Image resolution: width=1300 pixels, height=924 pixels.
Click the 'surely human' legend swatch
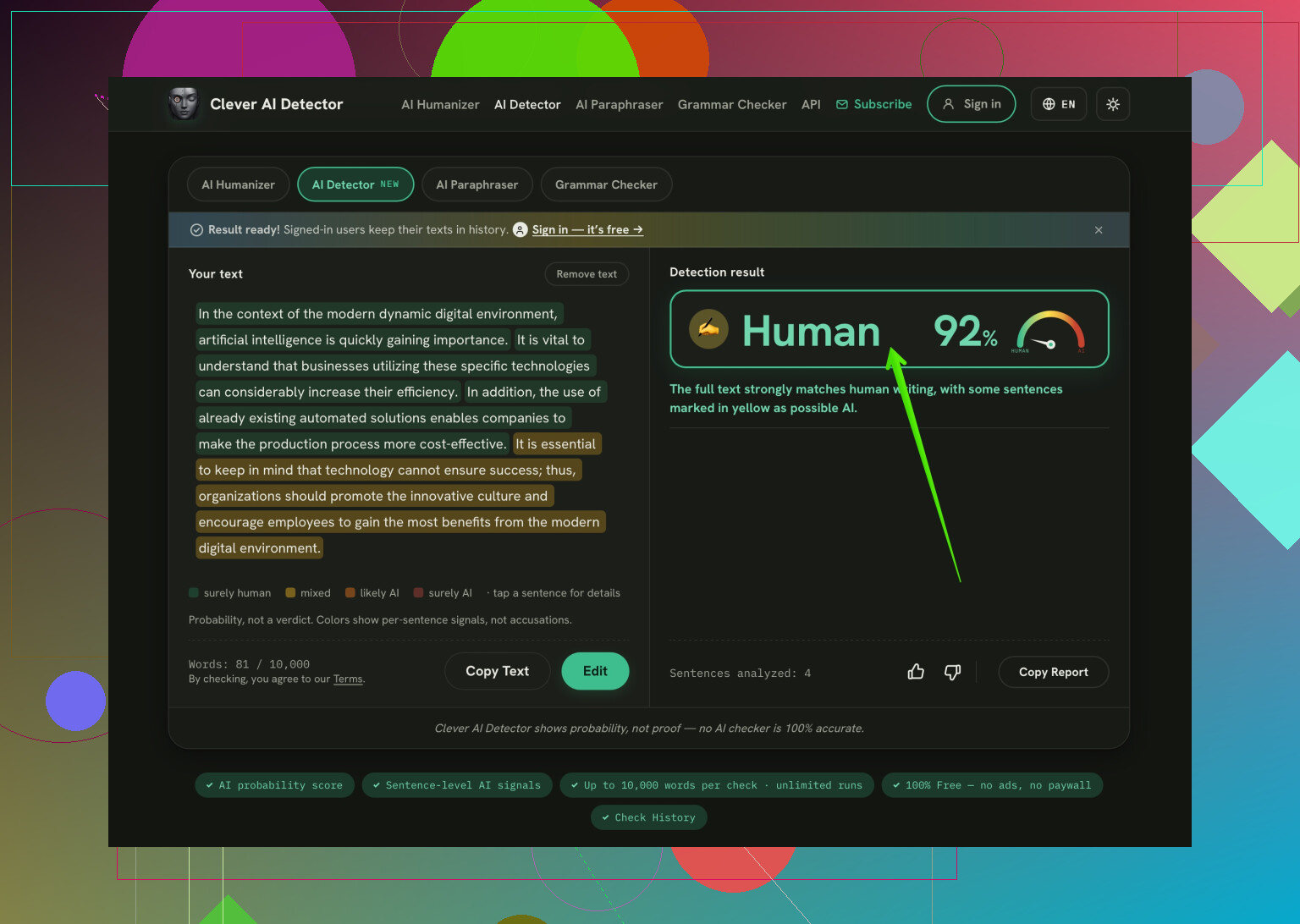tap(194, 593)
